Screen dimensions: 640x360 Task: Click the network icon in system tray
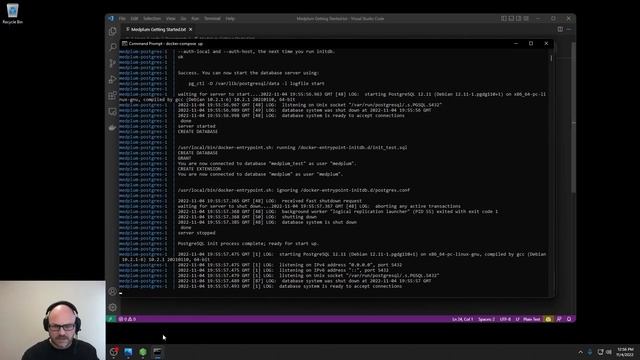click(x=600, y=352)
